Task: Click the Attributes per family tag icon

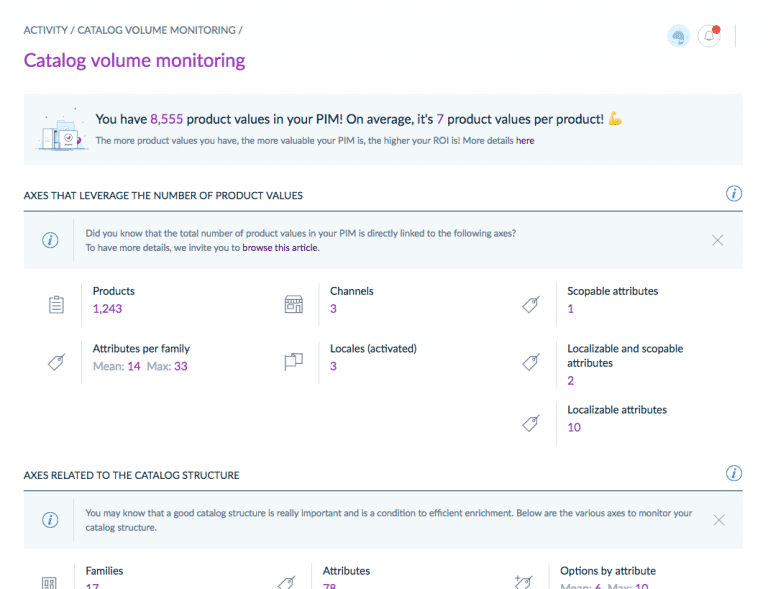Action: point(57,363)
